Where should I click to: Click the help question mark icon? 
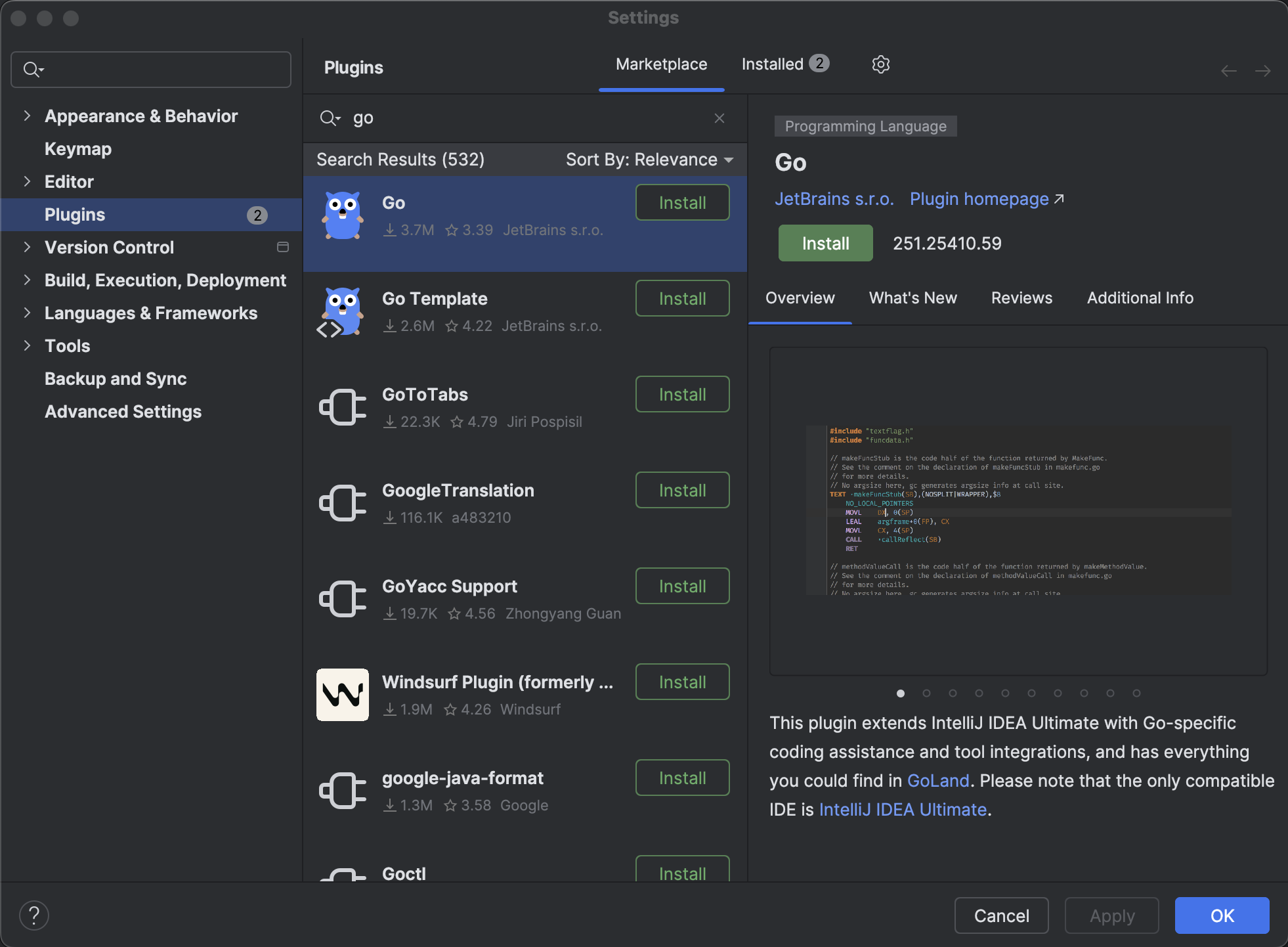click(34, 915)
